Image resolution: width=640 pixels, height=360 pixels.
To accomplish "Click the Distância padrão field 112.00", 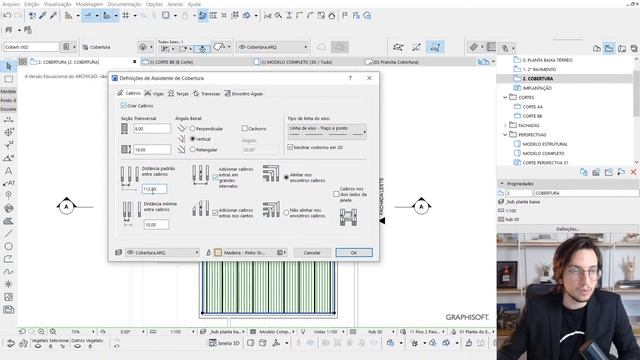I will point(154,189).
